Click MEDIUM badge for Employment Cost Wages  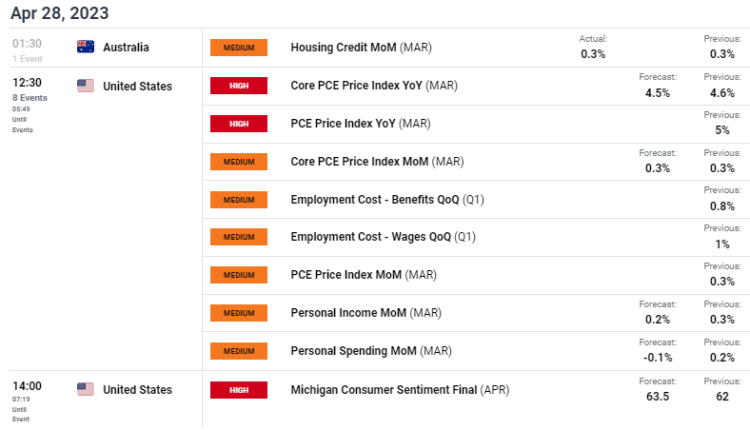239,237
